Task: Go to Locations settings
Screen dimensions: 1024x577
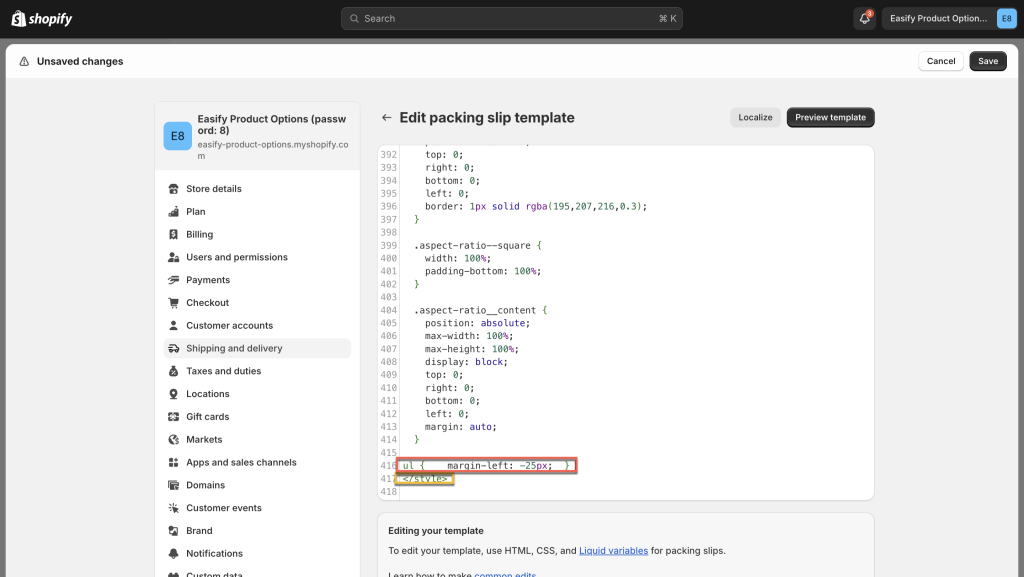Action: [x=257, y=394]
